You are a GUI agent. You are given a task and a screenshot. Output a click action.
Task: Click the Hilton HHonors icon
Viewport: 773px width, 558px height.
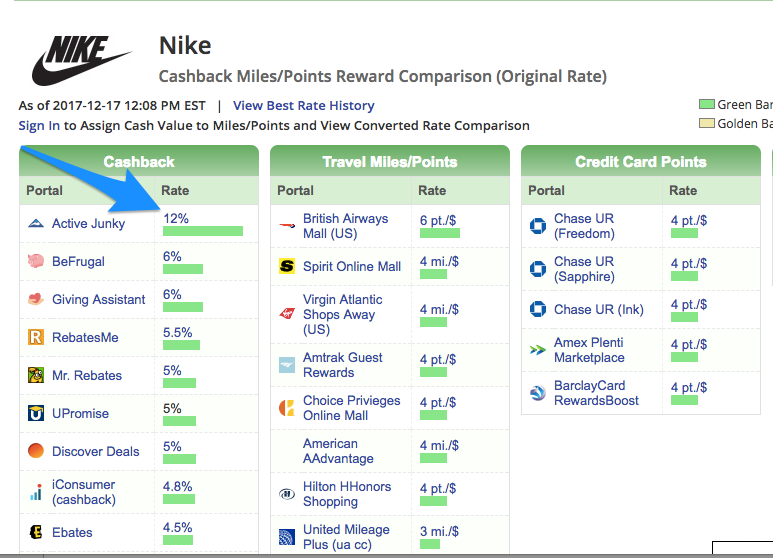pyautogui.click(x=287, y=493)
